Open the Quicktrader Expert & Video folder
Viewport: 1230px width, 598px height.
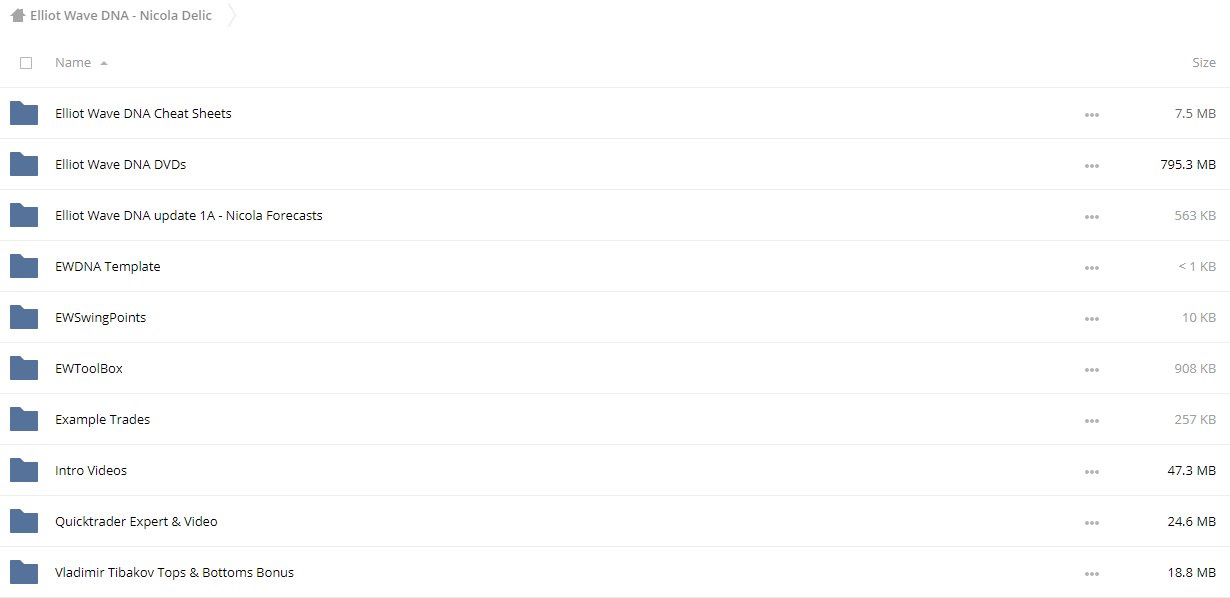tap(136, 521)
